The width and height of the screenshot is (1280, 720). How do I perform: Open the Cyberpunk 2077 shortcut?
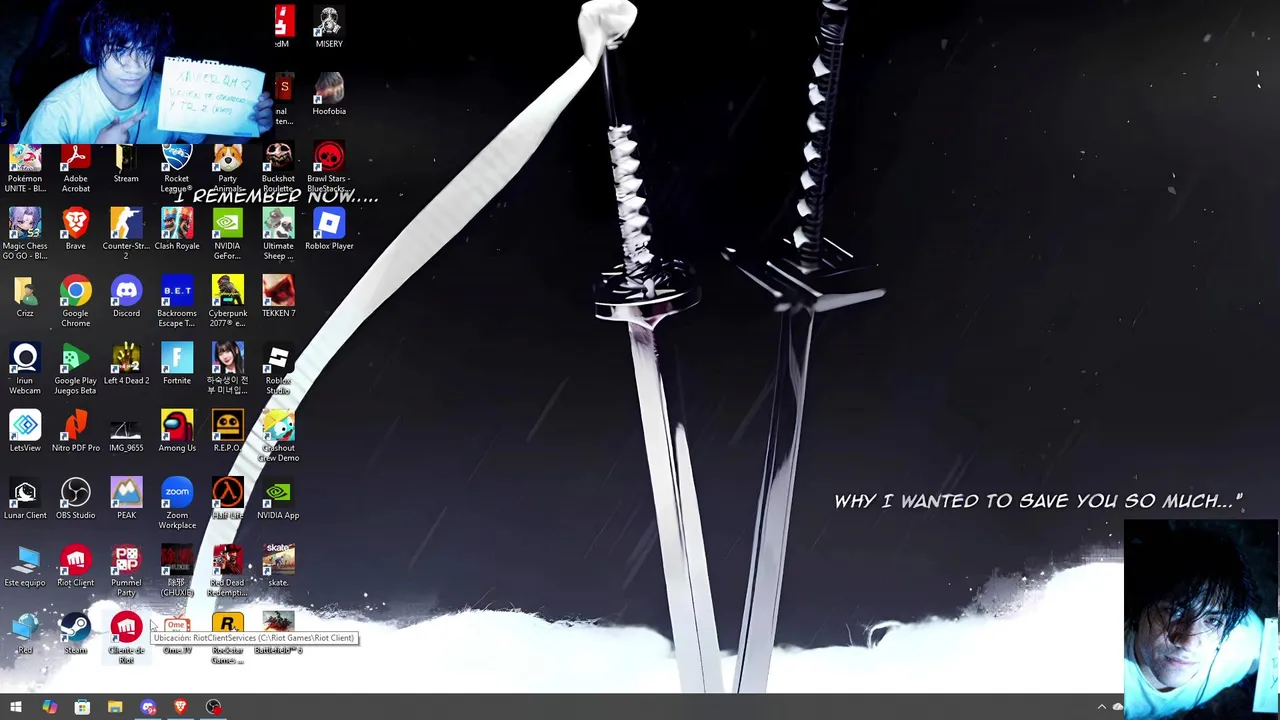(228, 302)
